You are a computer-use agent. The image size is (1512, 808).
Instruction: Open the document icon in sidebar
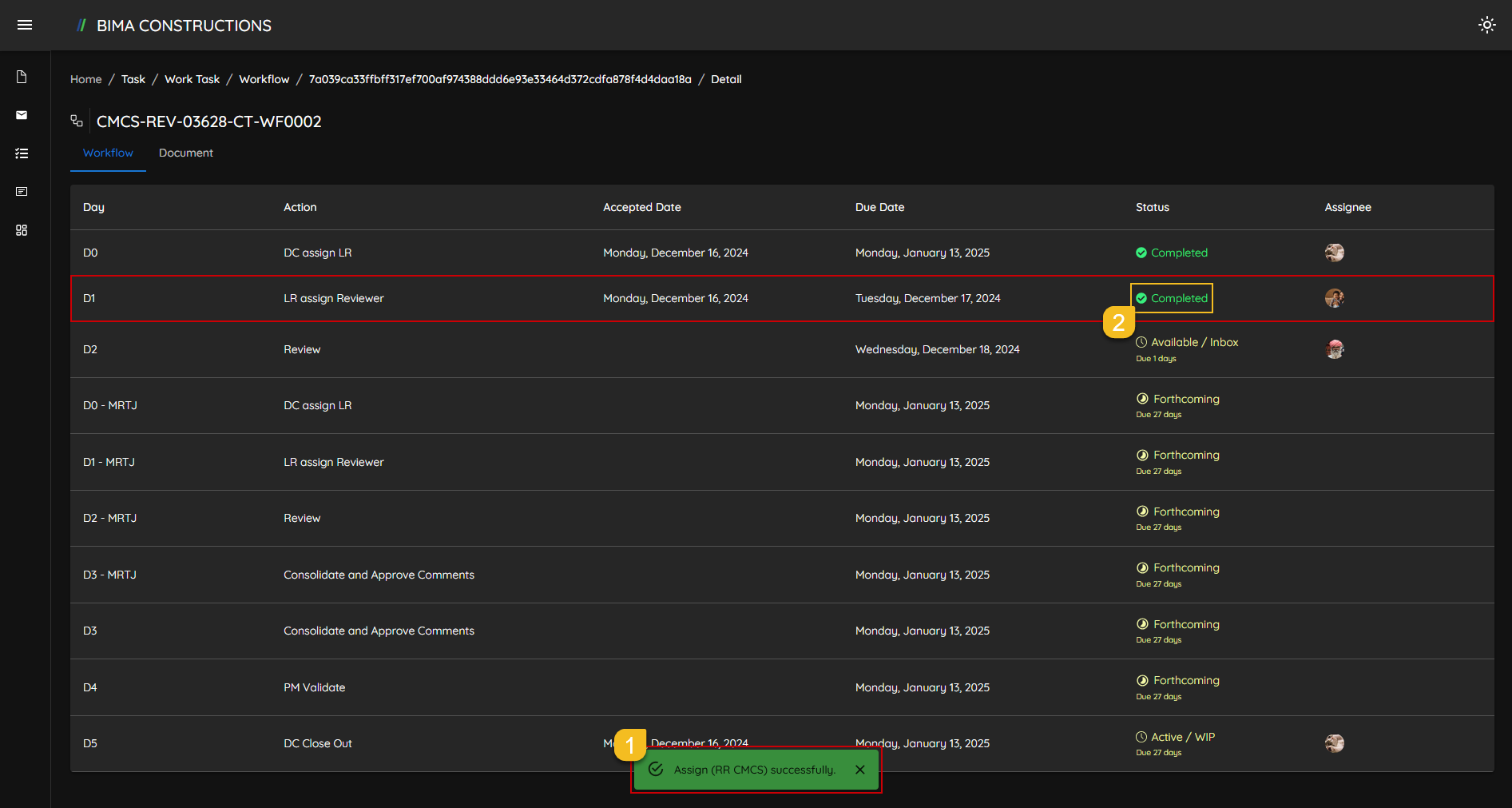click(x=22, y=77)
